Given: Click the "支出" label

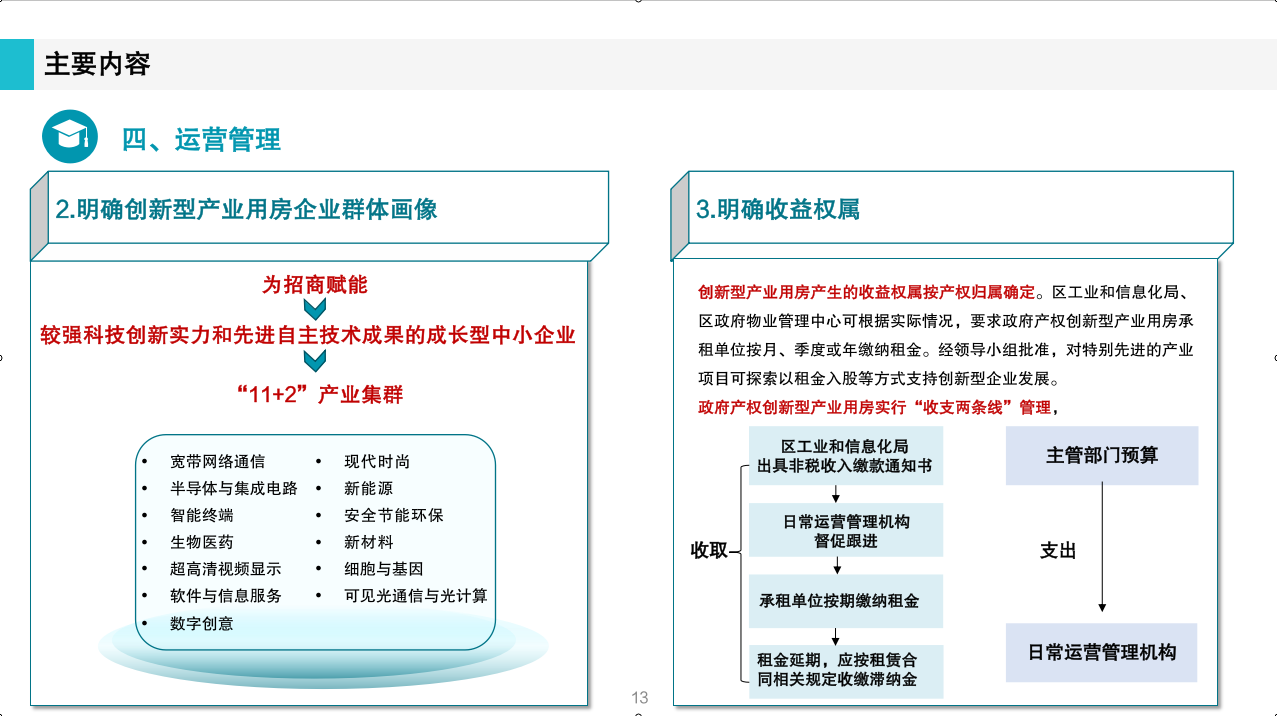Looking at the screenshot, I should [1058, 550].
